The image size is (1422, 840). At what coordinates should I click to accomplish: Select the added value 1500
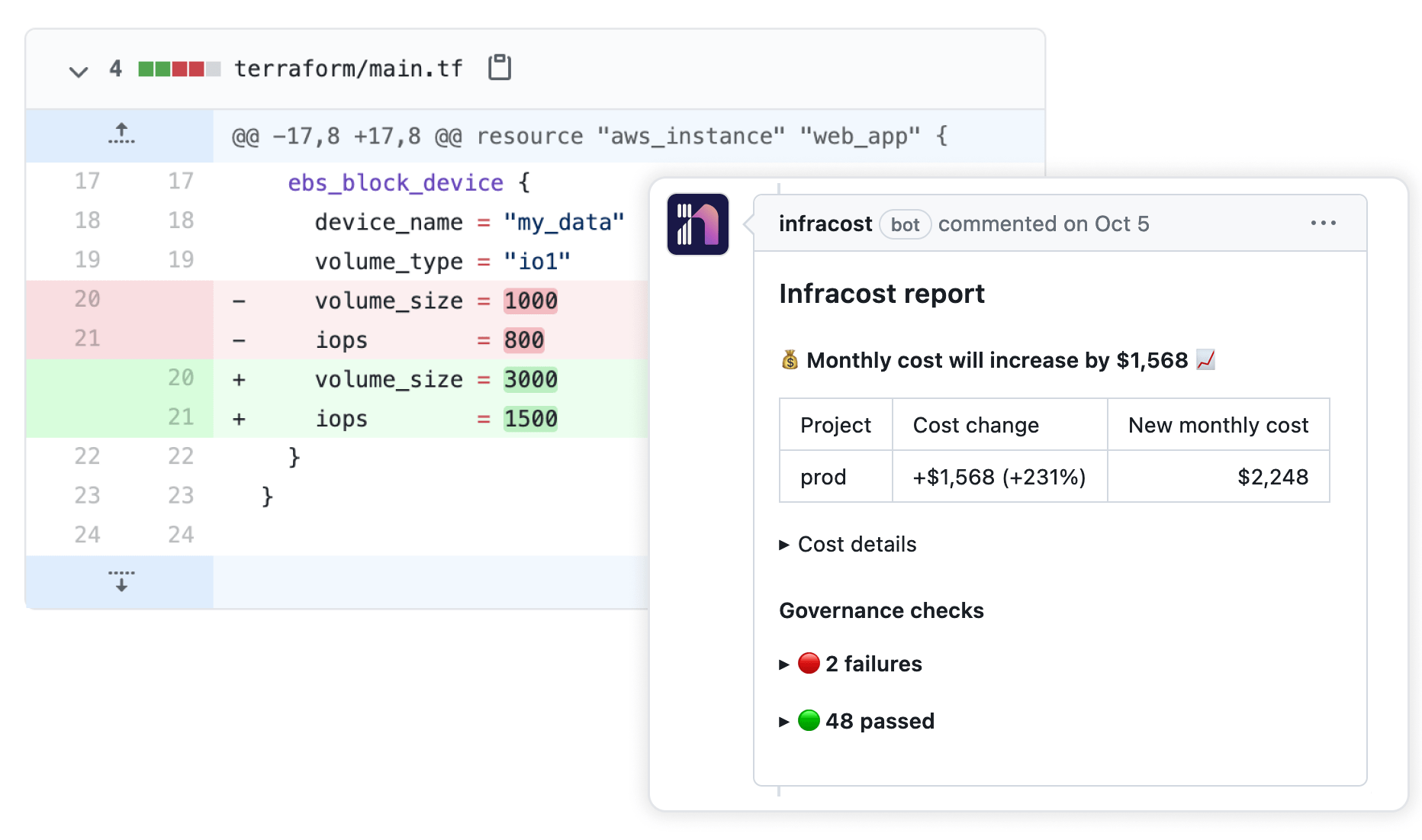pyautogui.click(x=531, y=418)
